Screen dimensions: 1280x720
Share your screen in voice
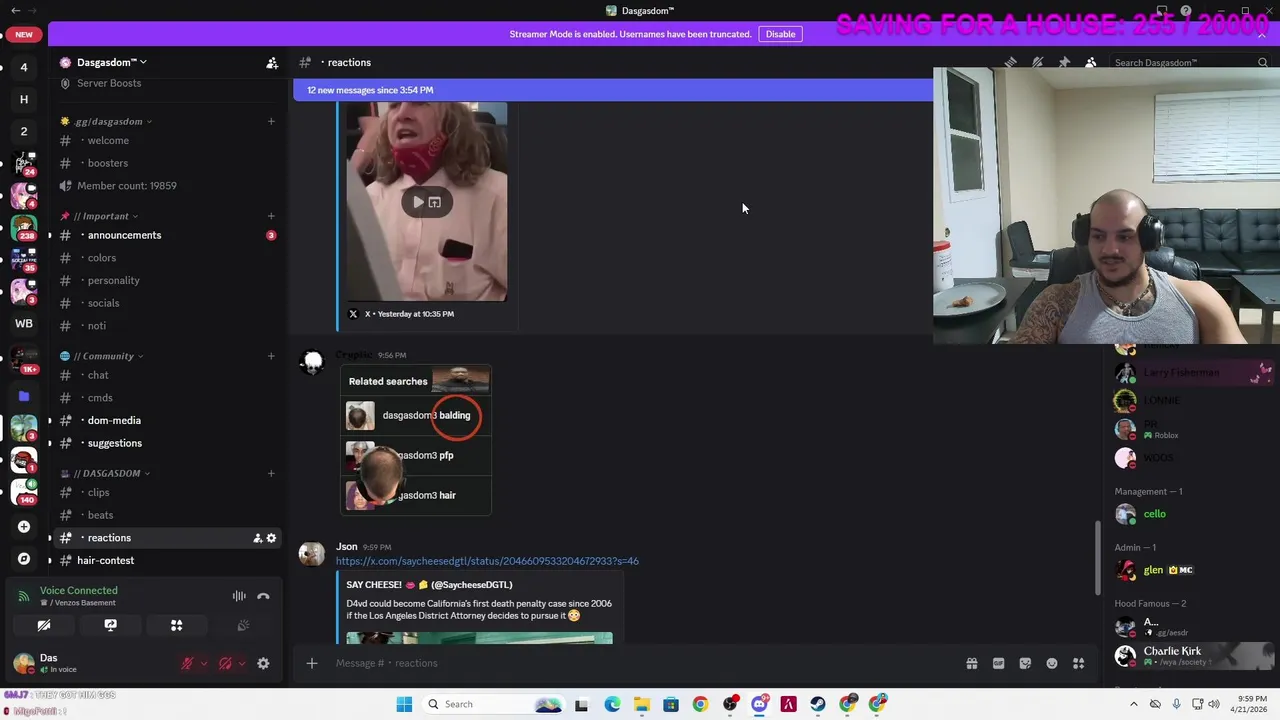tap(110, 625)
